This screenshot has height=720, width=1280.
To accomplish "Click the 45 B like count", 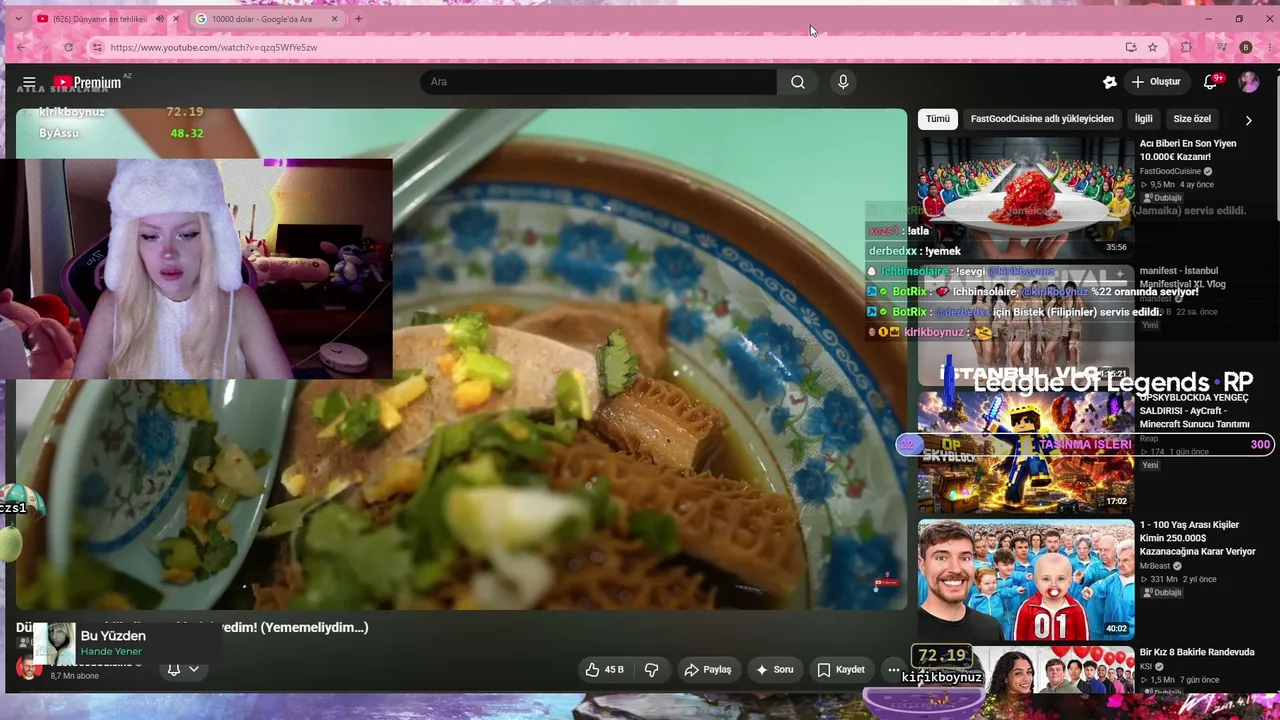I will point(614,669).
